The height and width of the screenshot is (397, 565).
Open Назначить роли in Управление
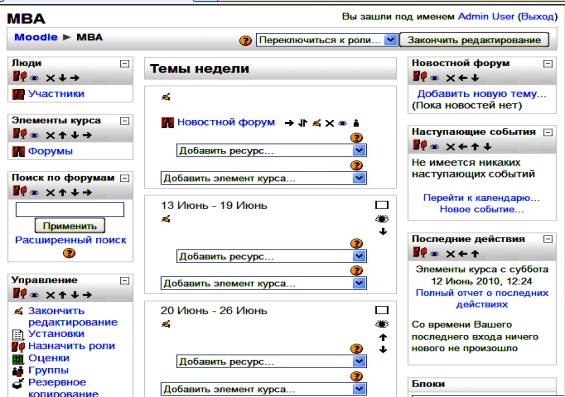pos(72,346)
